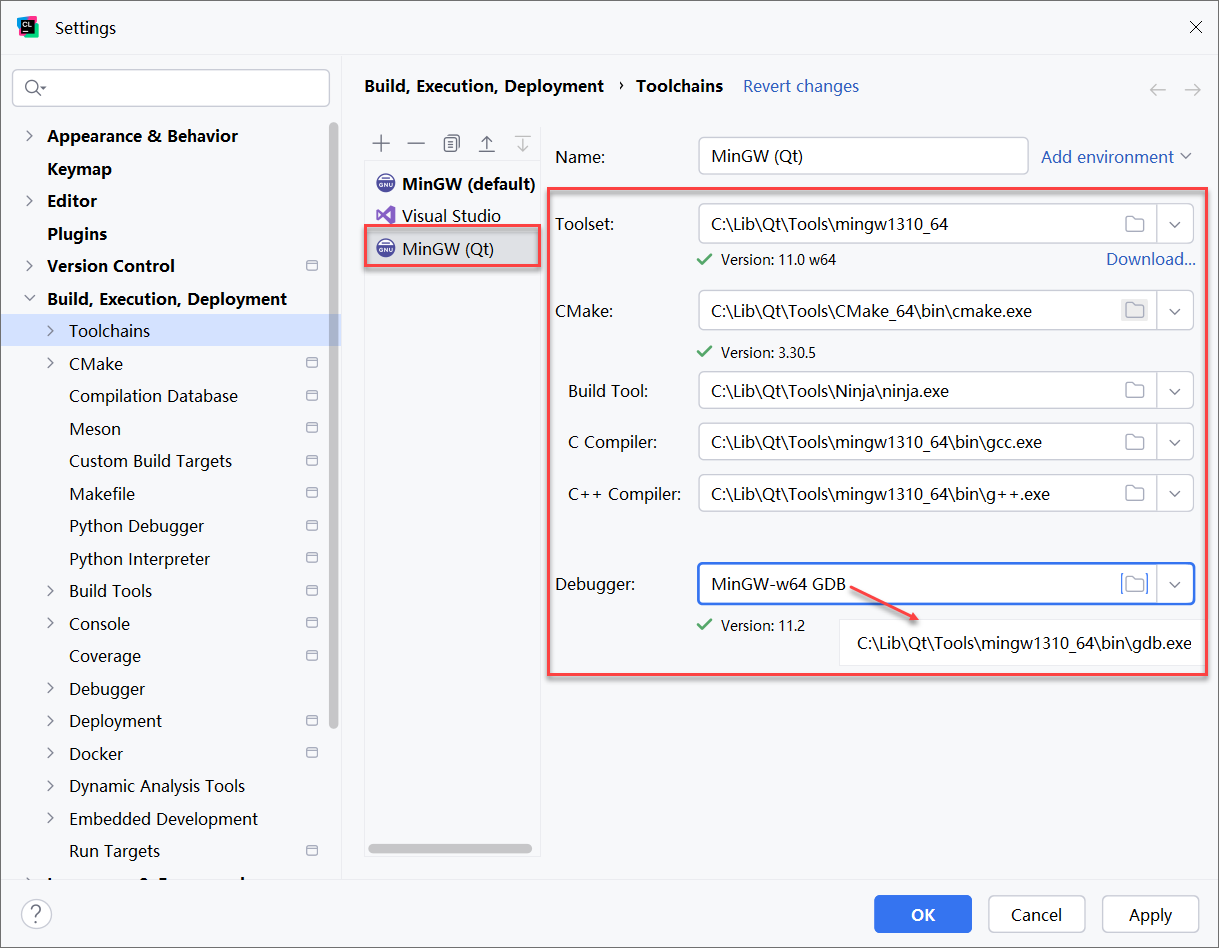Move toolchain down in list
Screen dimensions: 1219x948
pos(522,144)
